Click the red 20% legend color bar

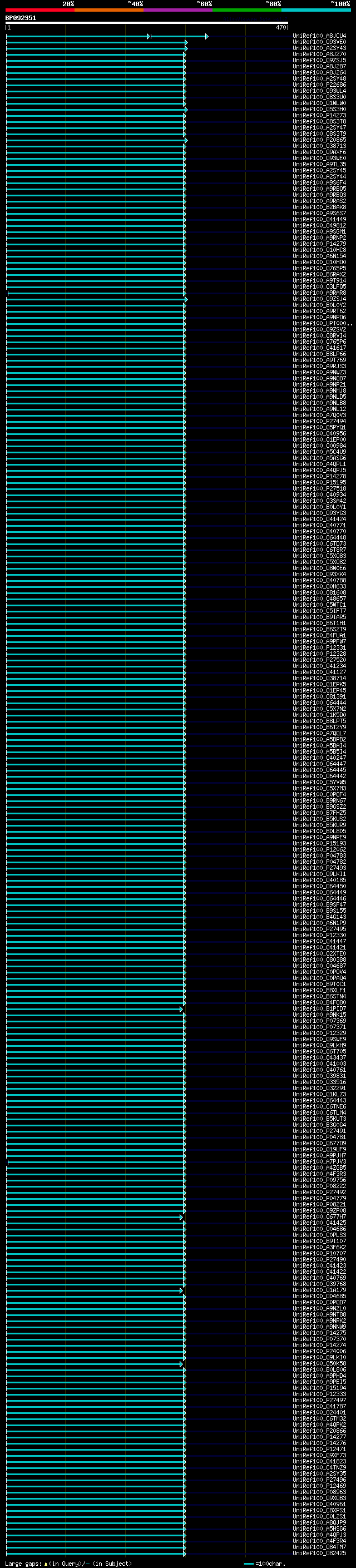[x=40, y=10]
